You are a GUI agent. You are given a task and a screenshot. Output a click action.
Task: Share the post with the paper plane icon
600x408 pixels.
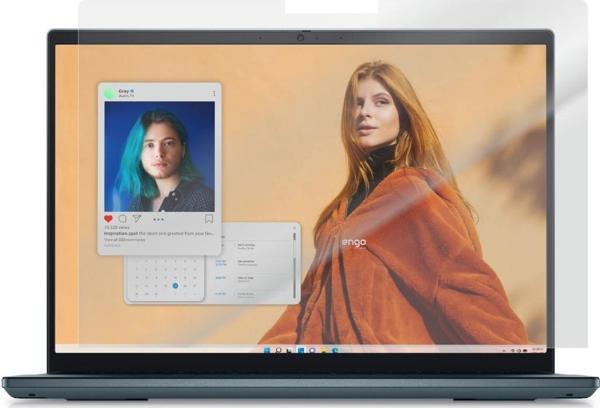click(x=137, y=219)
